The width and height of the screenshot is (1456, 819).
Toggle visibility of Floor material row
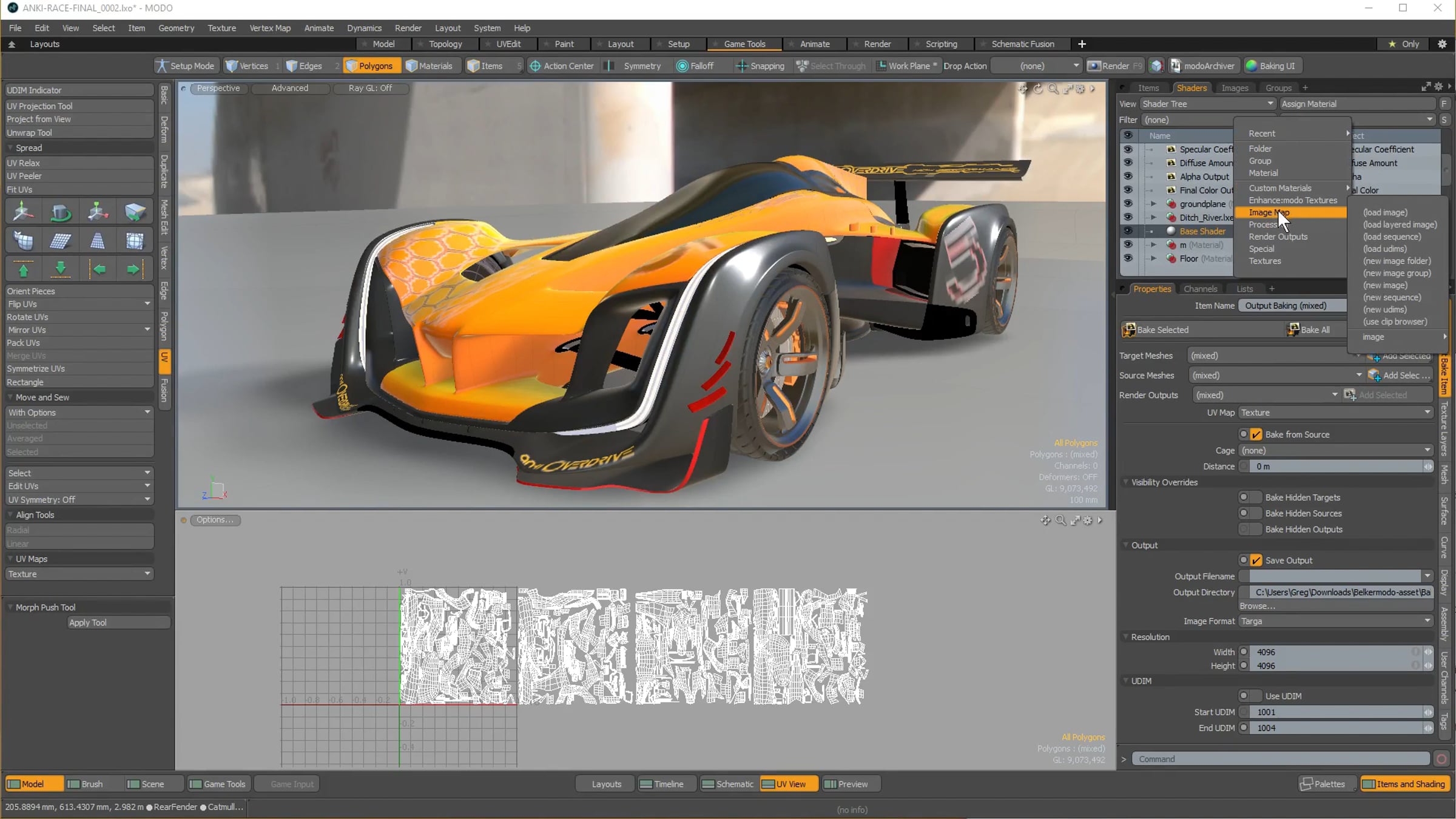tap(1128, 258)
